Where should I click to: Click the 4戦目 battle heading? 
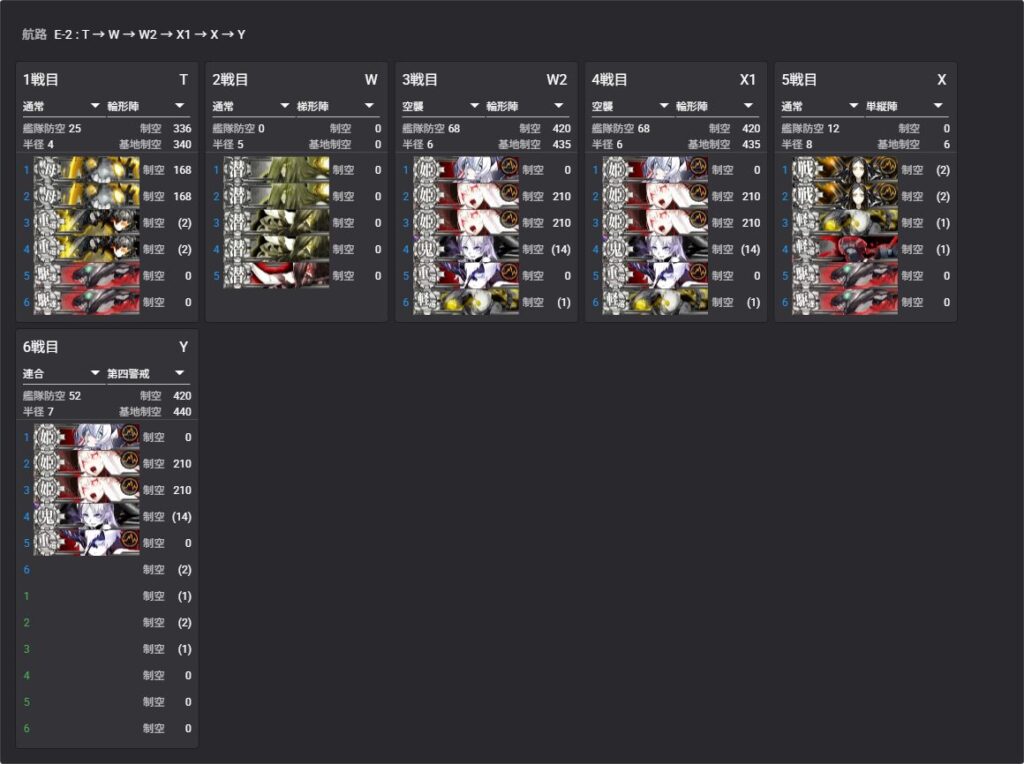pos(609,80)
